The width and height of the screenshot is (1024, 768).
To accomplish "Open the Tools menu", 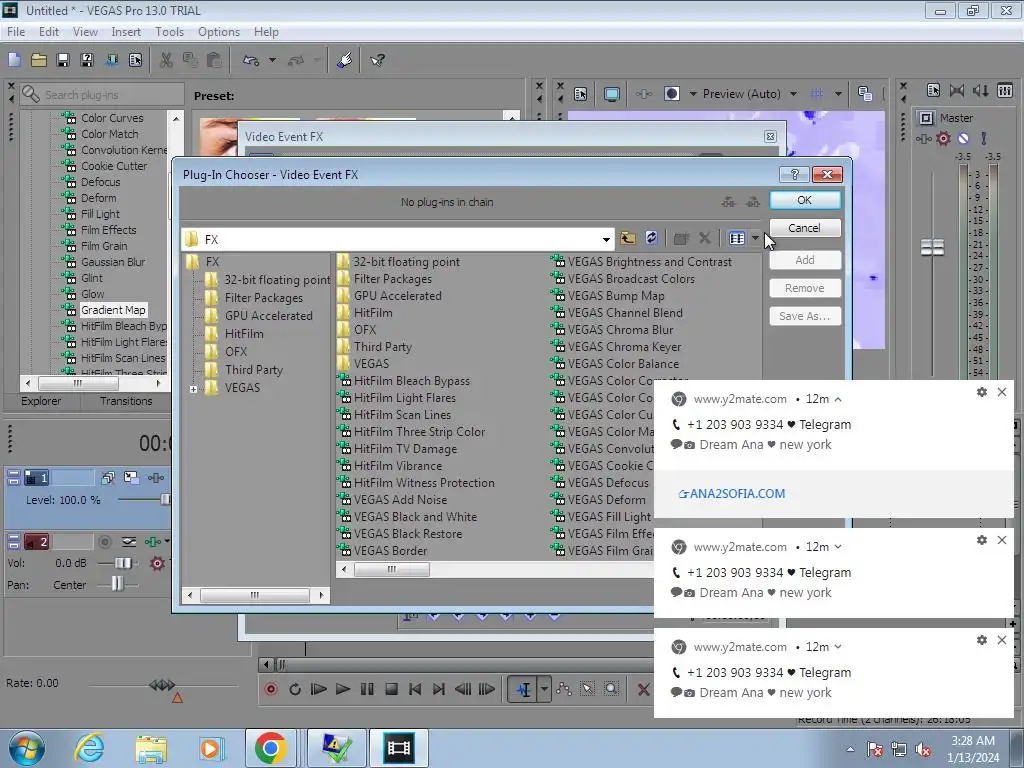I will point(169,31).
